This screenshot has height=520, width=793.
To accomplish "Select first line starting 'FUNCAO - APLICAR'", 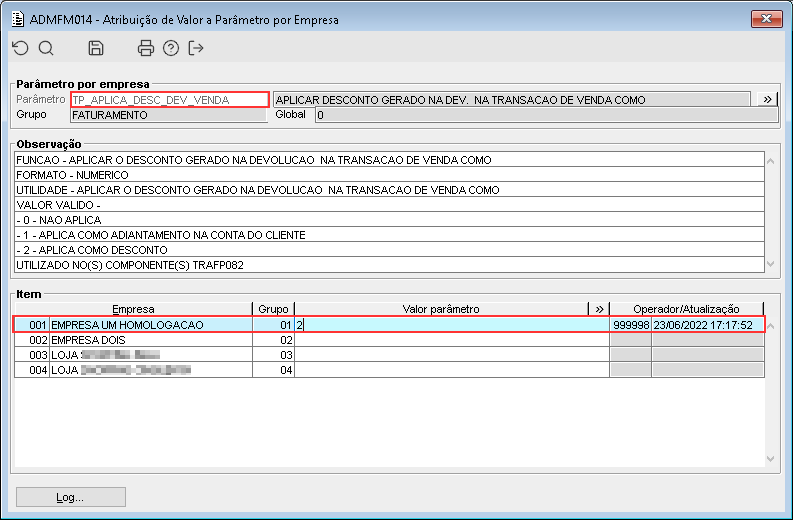I will pyautogui.click(x=389, y=160).
